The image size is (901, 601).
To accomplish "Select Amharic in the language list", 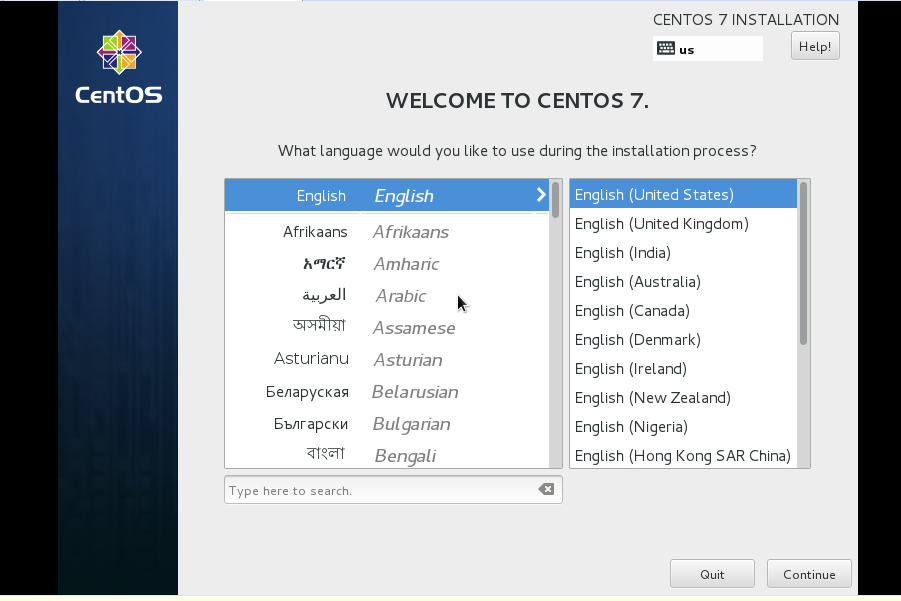I will [387, 264].
